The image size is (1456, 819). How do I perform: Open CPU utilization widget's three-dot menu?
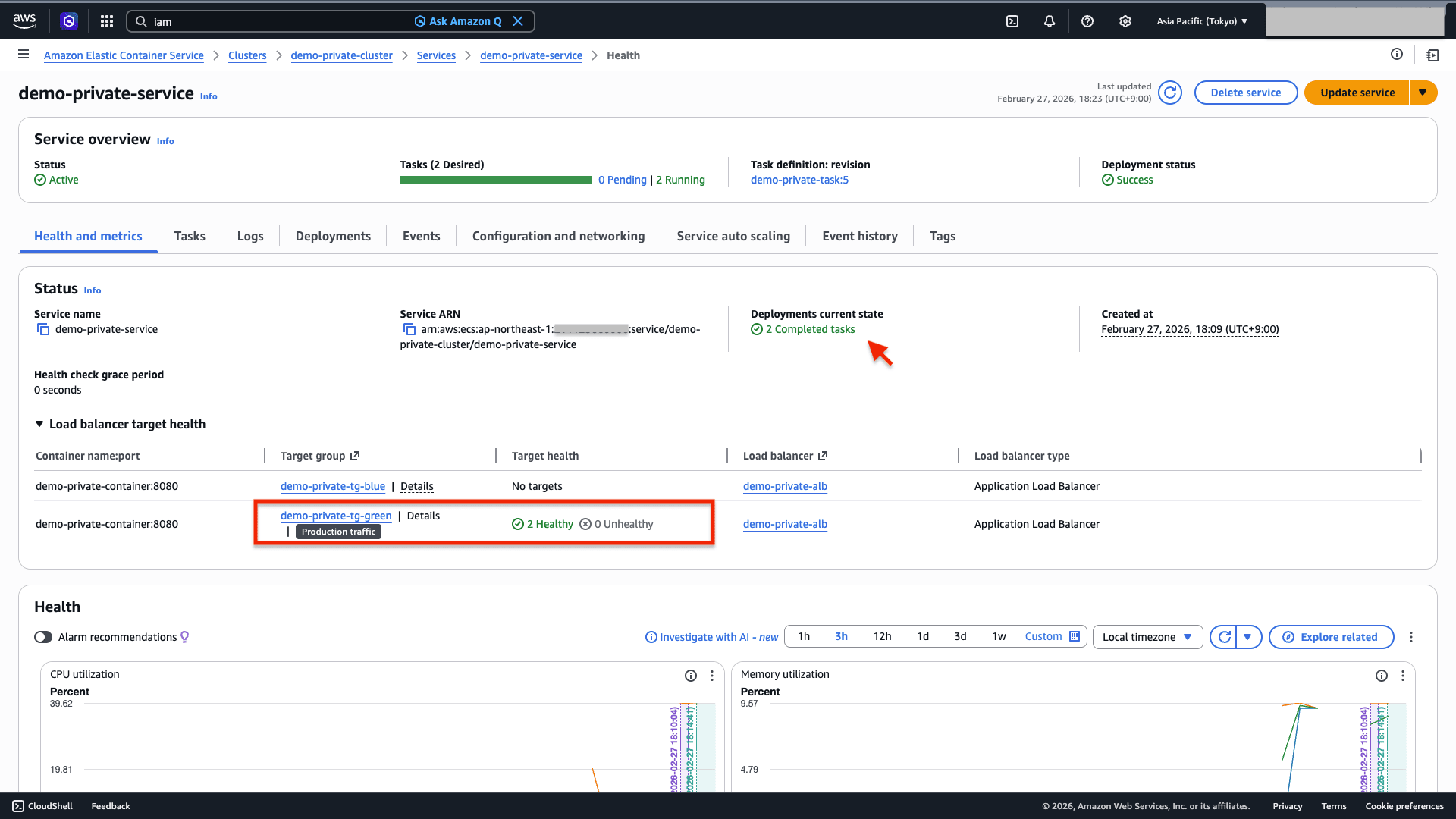pyautogui.click(x=712, y=676)
